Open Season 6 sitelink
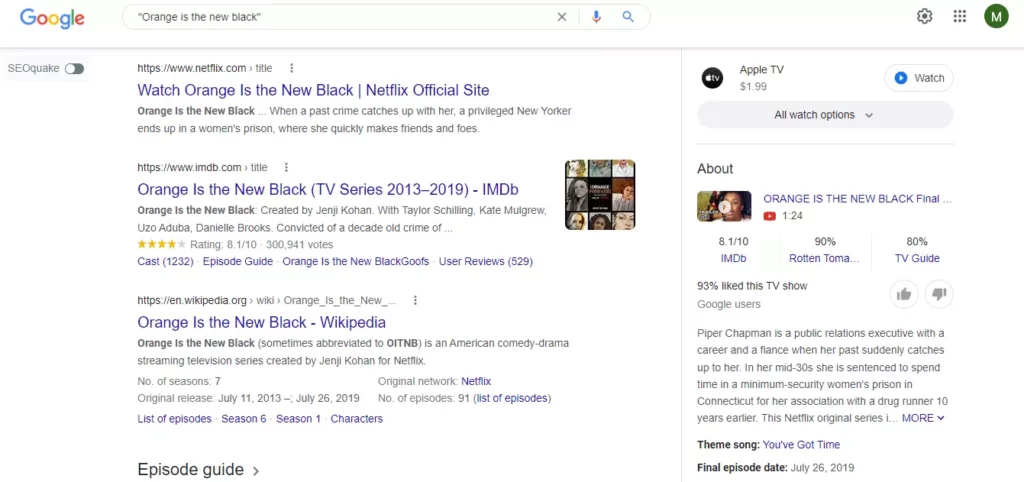Screen dimensions: 1024x482 coord(244,419)
